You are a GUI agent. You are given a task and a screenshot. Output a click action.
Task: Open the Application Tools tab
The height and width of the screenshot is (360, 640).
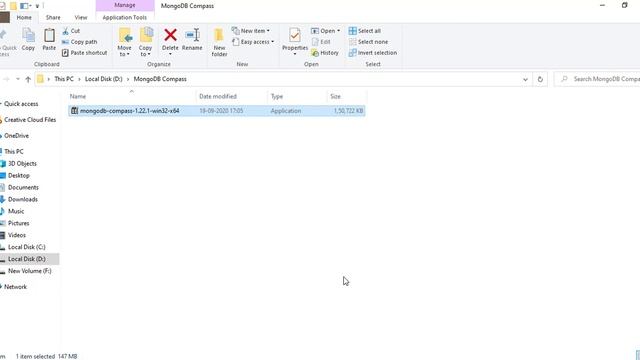coord(124,18)
